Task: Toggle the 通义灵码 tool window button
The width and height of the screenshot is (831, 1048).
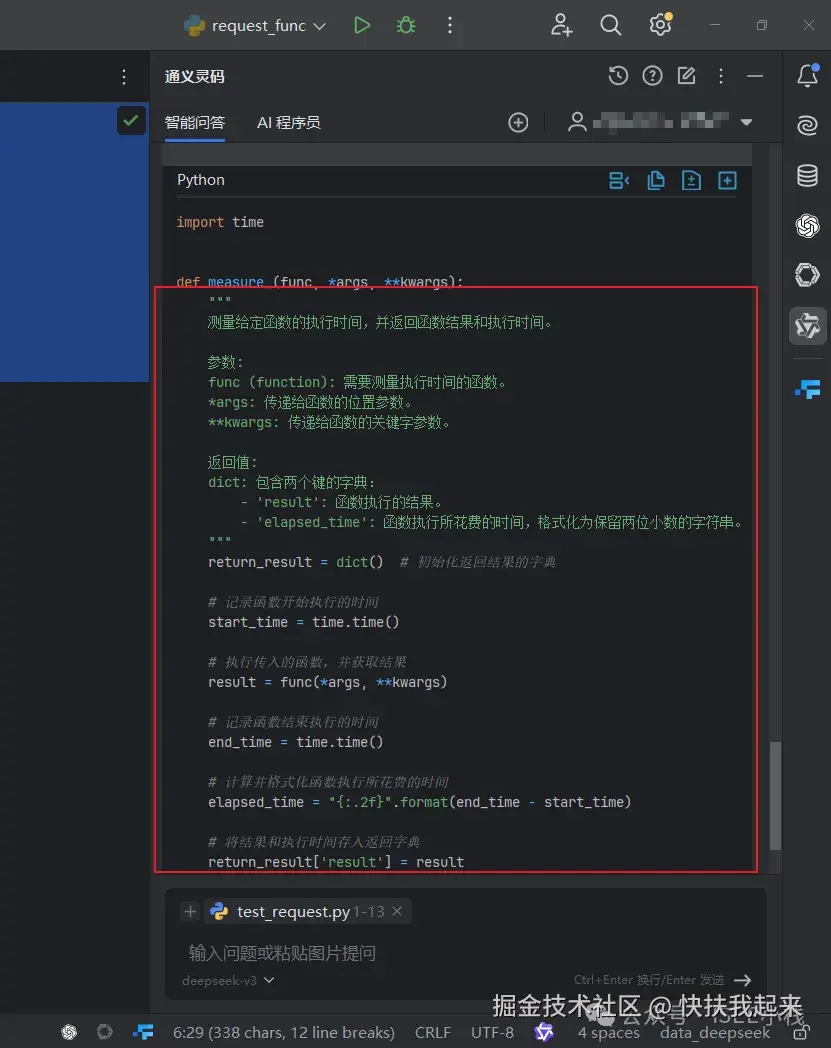Action: tap(808, 325)
